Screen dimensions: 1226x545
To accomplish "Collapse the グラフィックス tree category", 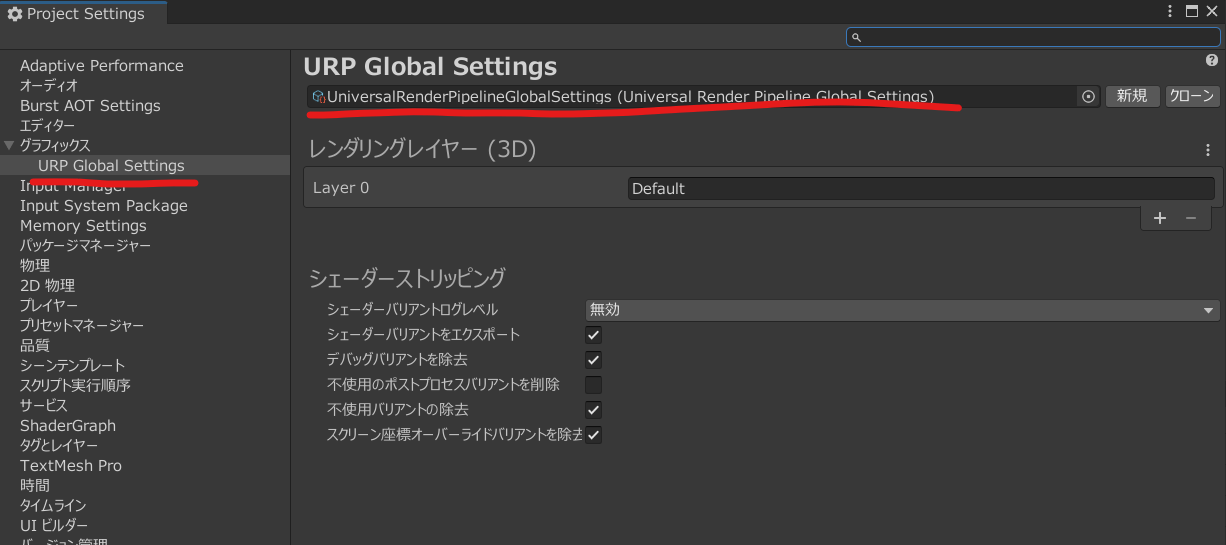I will tap(9, 146).
